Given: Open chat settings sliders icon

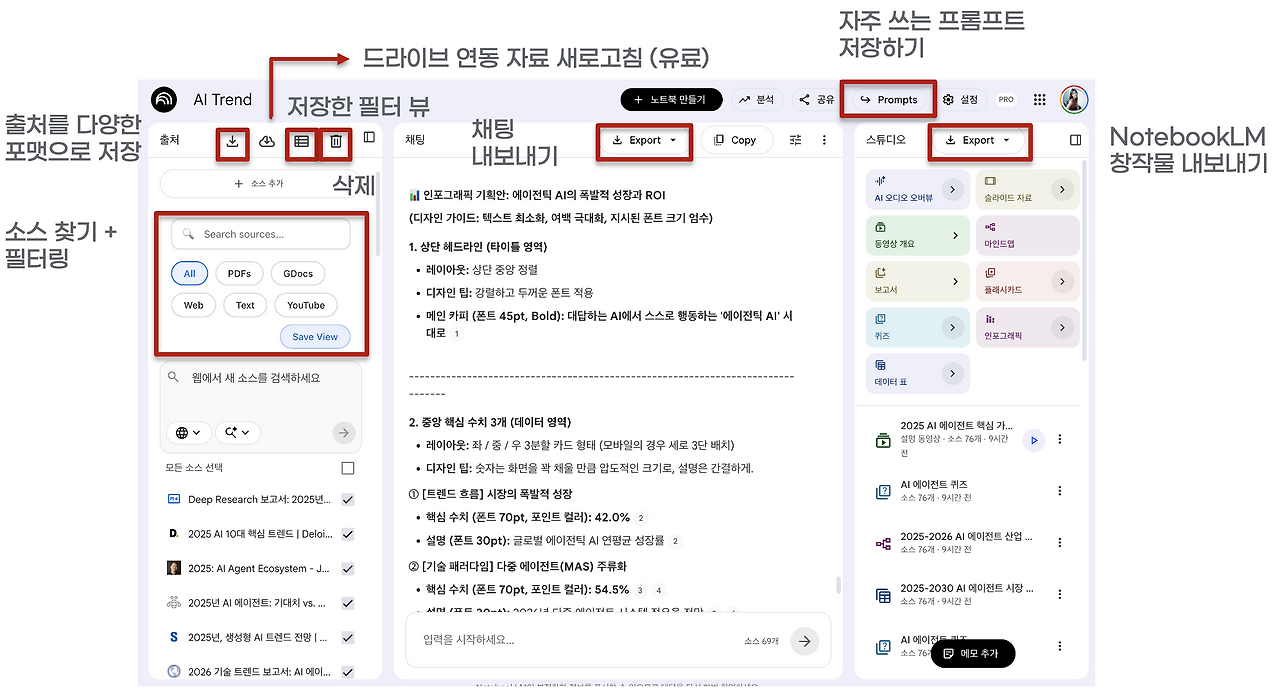Looking at the screenshot, I should [796, 140].
